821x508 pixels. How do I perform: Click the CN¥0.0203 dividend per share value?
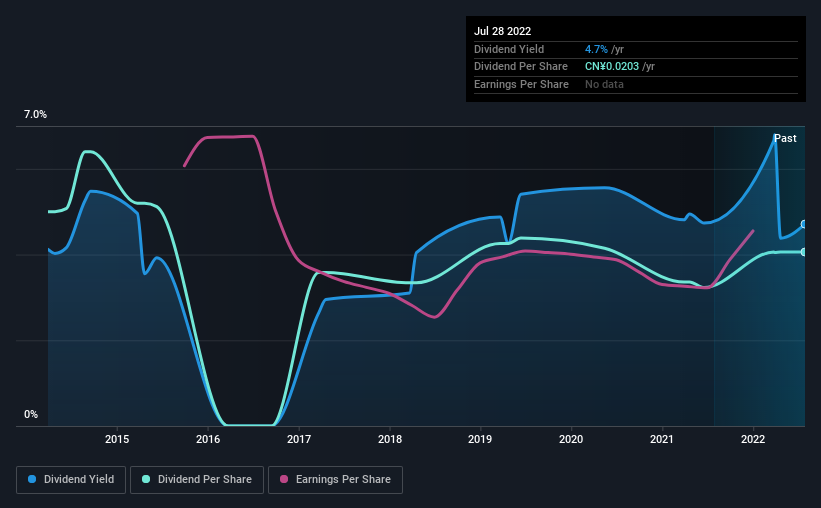tap(612, 67)
